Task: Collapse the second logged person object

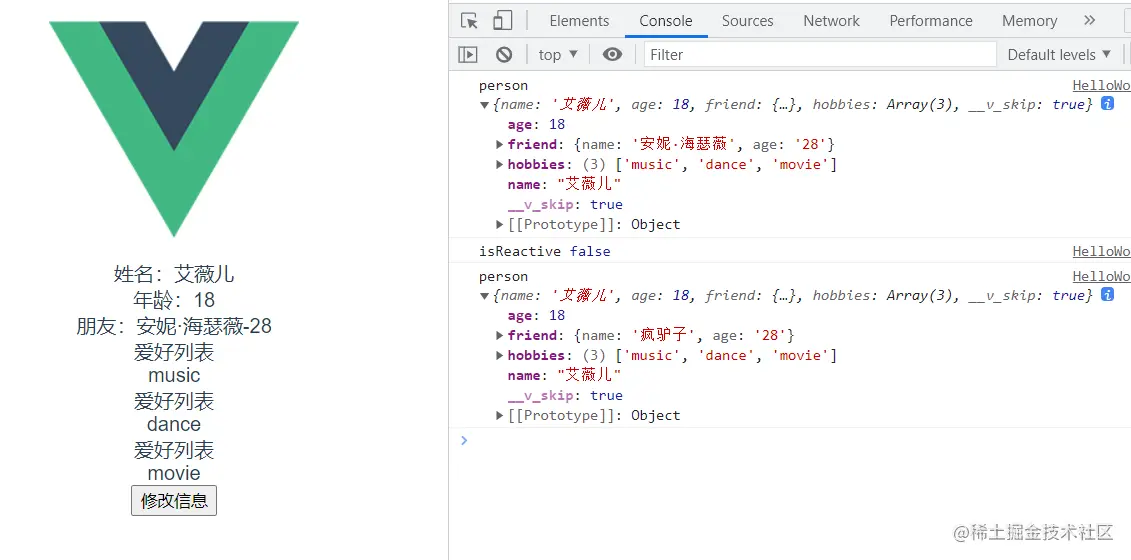Action: pyautogui.click(x=485, y=296)
